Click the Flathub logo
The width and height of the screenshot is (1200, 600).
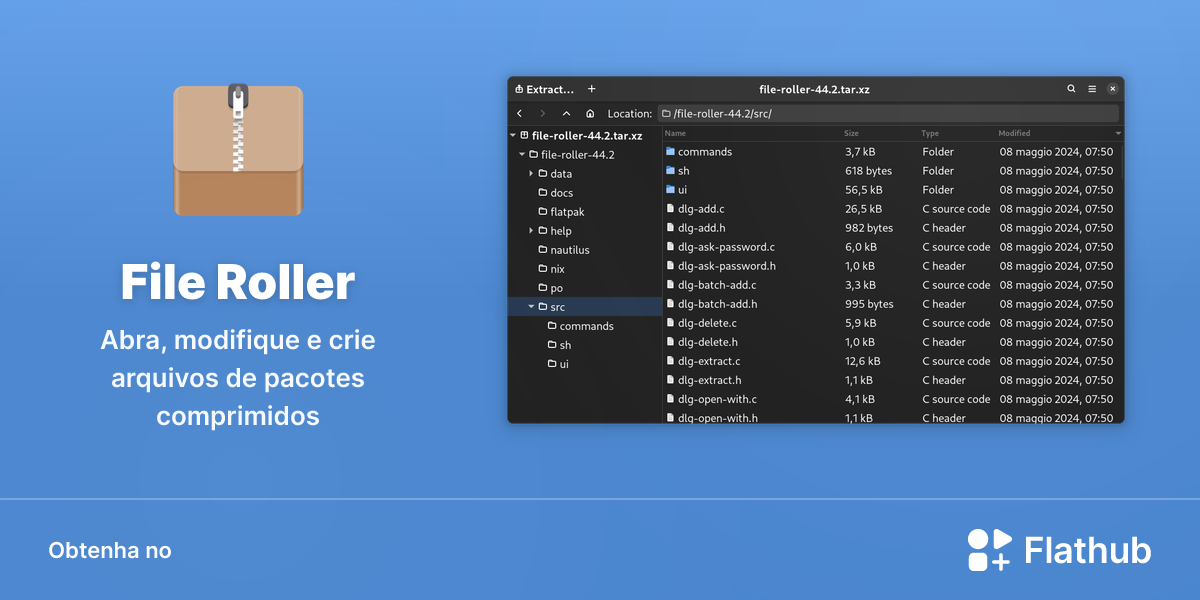pyautogui.click(x=1059, y=550)
